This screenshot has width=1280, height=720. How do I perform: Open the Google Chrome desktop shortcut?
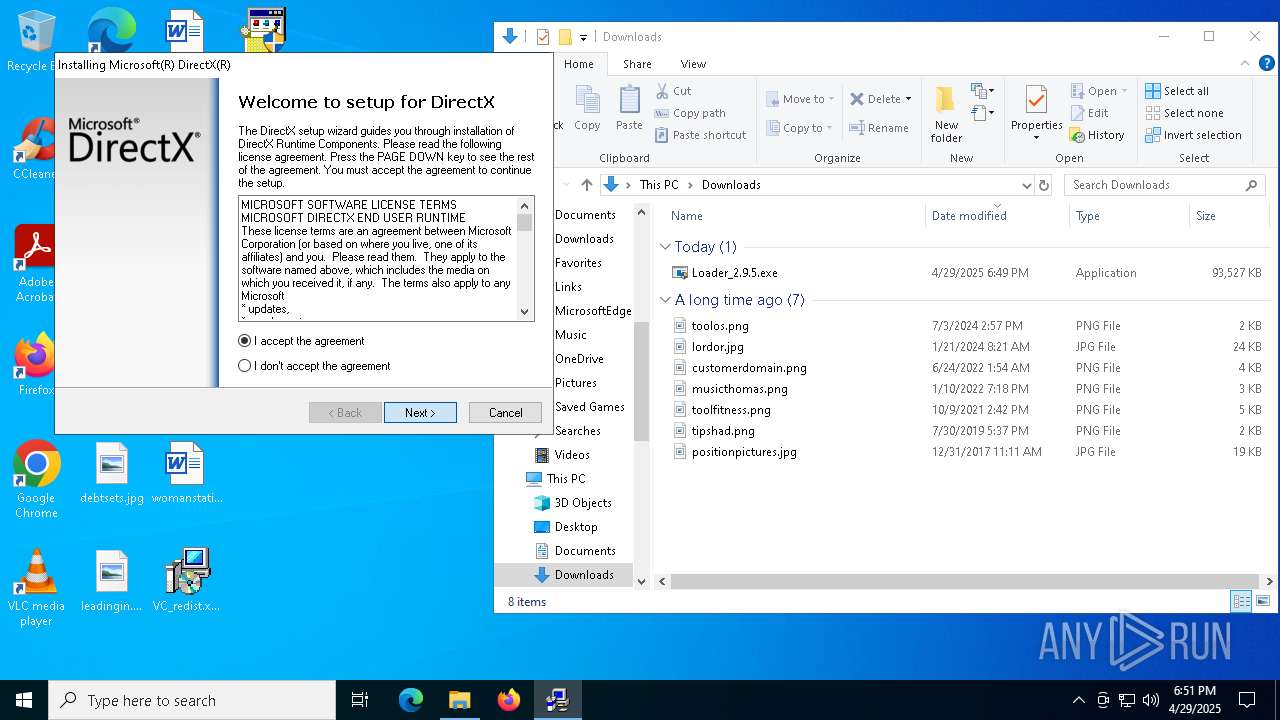click(x=36, y=480)
